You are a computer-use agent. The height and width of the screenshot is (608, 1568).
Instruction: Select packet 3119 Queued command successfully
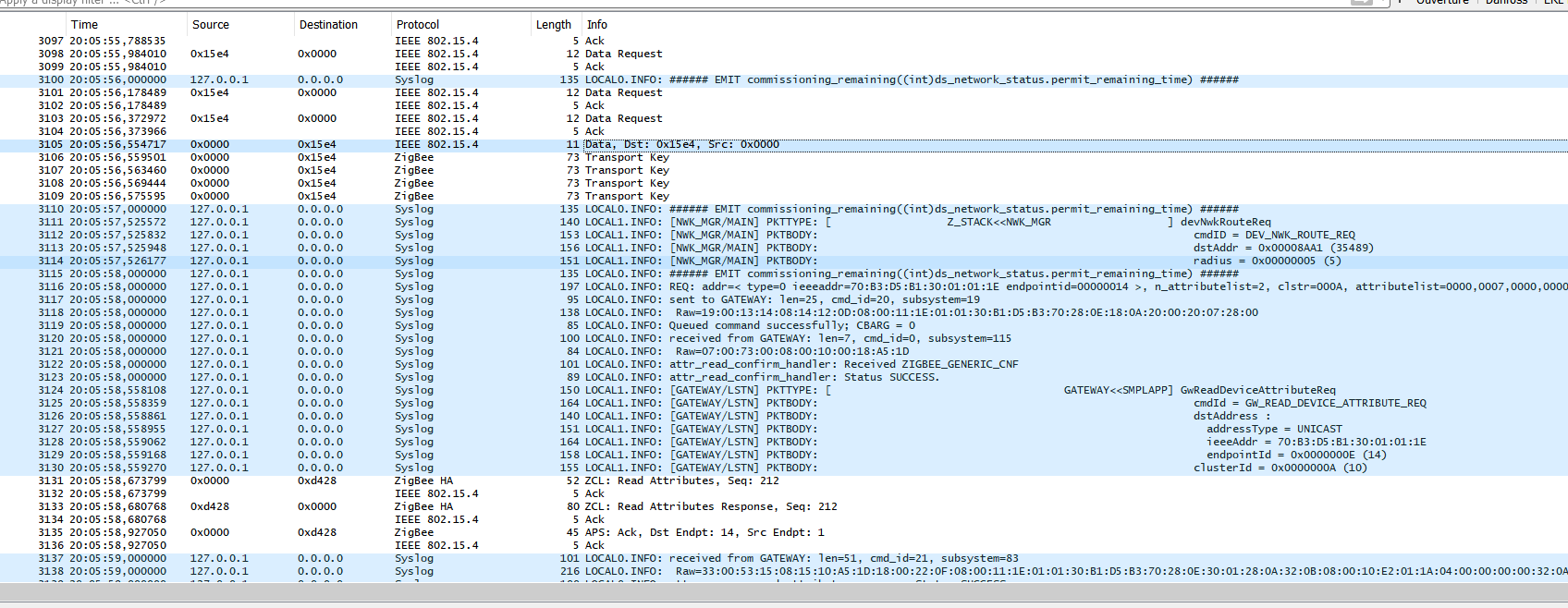[784, 325]
